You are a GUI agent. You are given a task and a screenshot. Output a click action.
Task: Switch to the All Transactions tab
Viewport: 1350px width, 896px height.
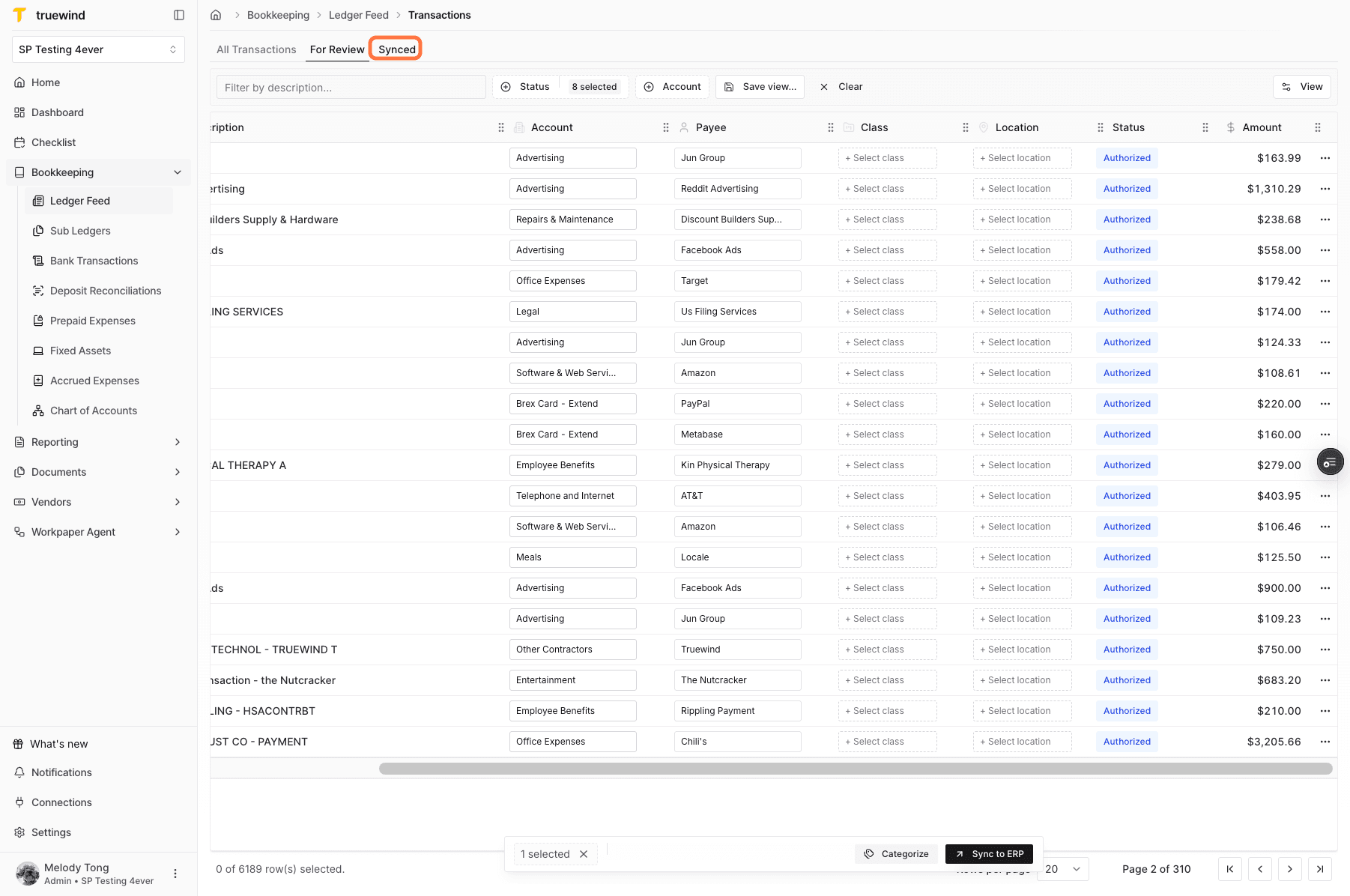pos(256,49)
